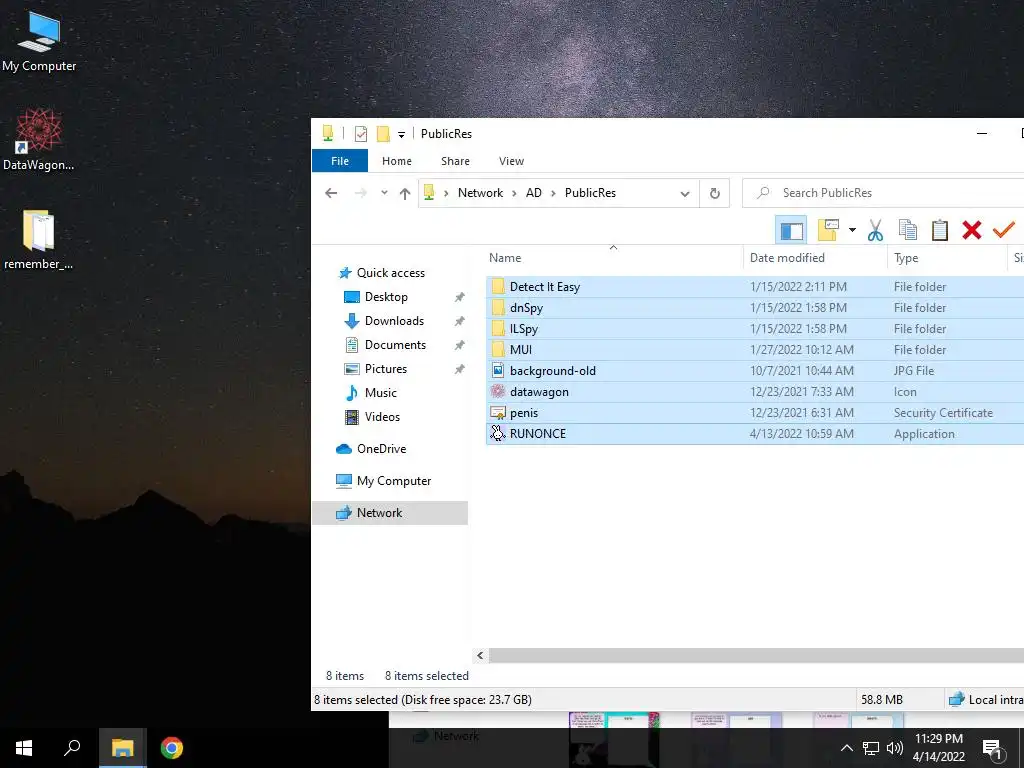Click the Copy icon in the toolbar
This screenshot has width=1024, height=768.
[x=907, y=230]
